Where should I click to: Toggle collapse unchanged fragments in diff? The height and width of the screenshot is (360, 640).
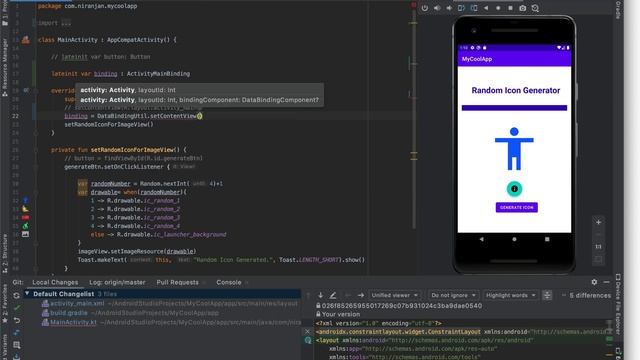coord(547,295)
